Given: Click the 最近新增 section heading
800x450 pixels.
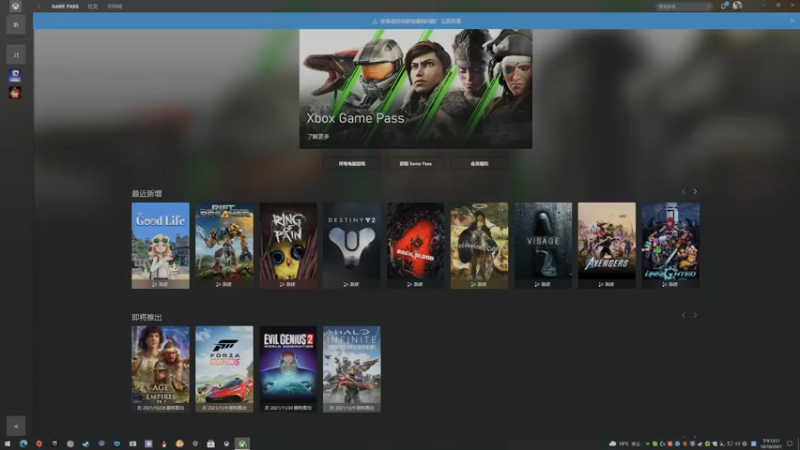Looking at the screenshot, I should [146, 193].
